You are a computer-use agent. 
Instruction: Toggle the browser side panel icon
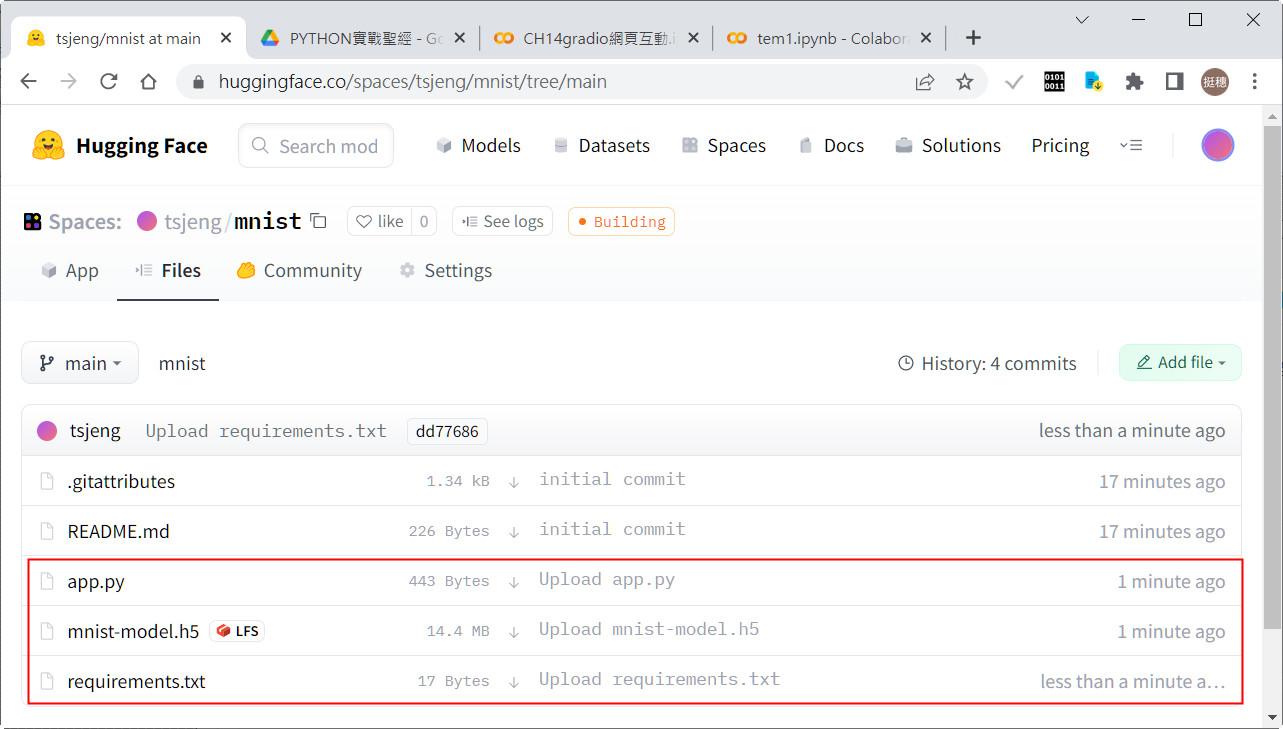click(x=1174, y=82)
